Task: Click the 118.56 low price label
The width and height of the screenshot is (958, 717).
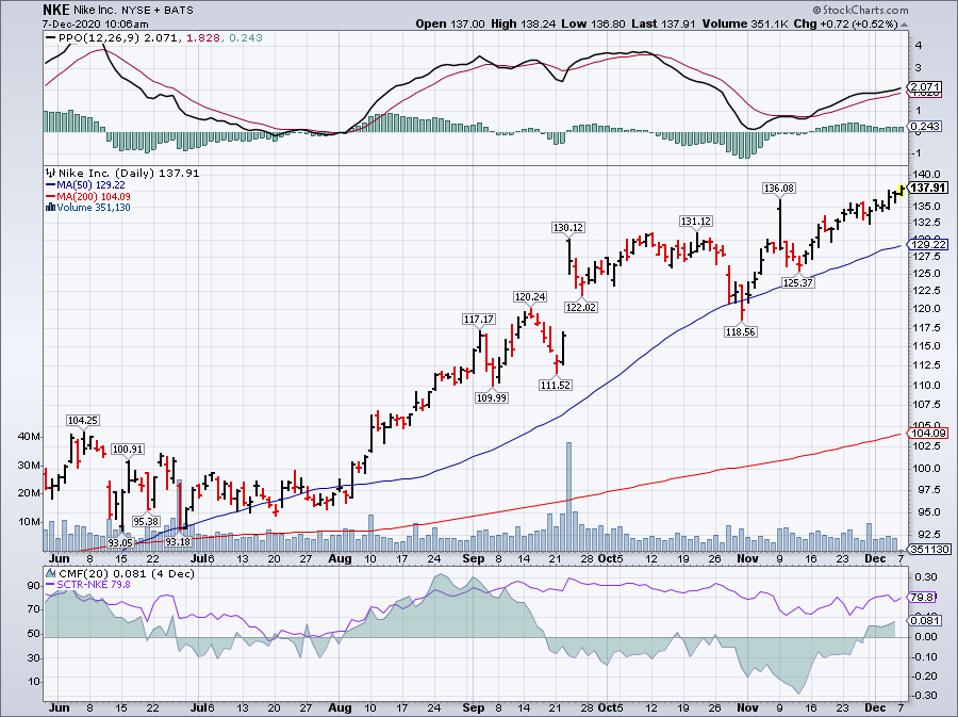Action: (740, 332)
